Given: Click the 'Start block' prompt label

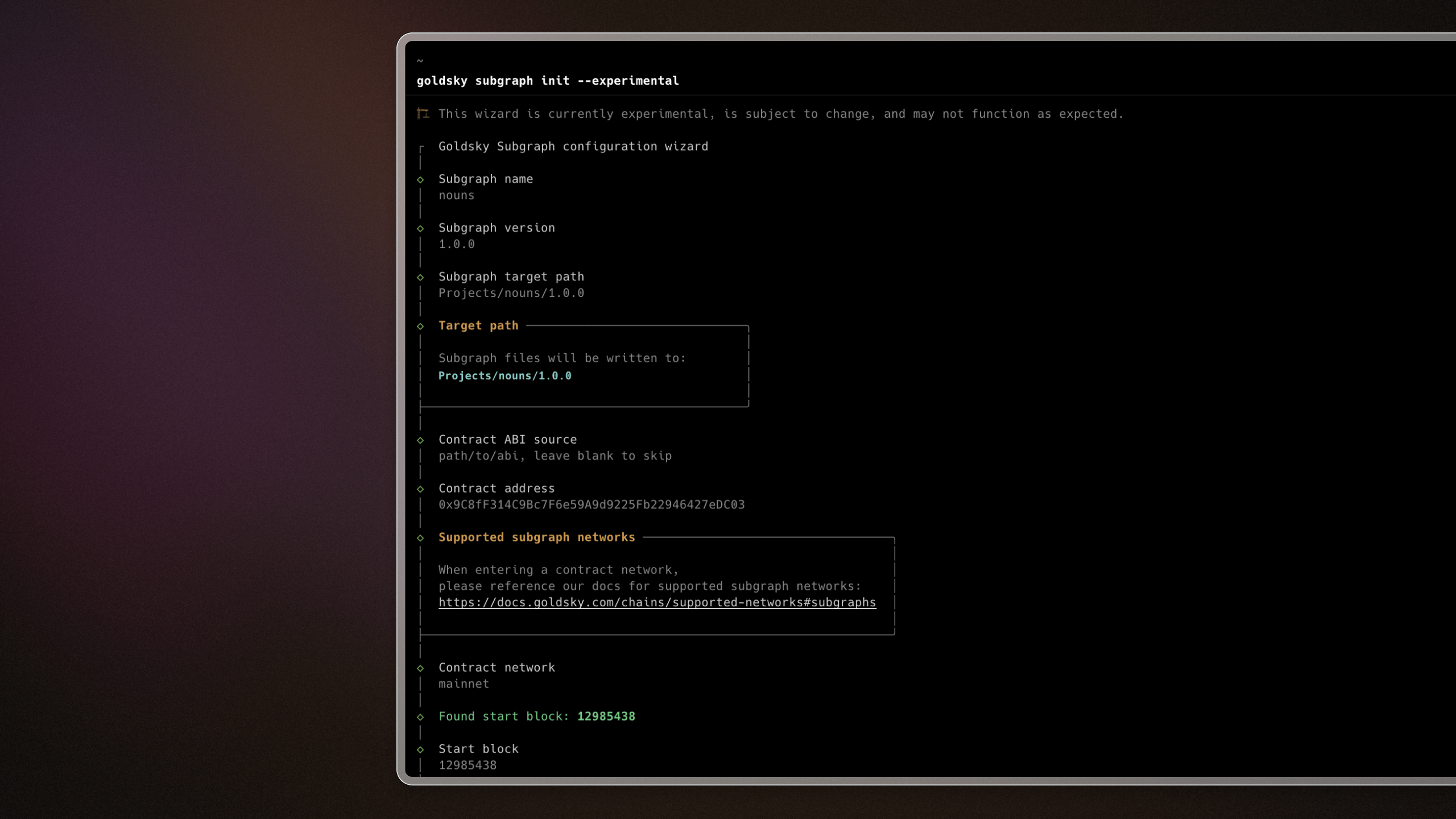Looking at the screenshot, I should pos(478,749).
